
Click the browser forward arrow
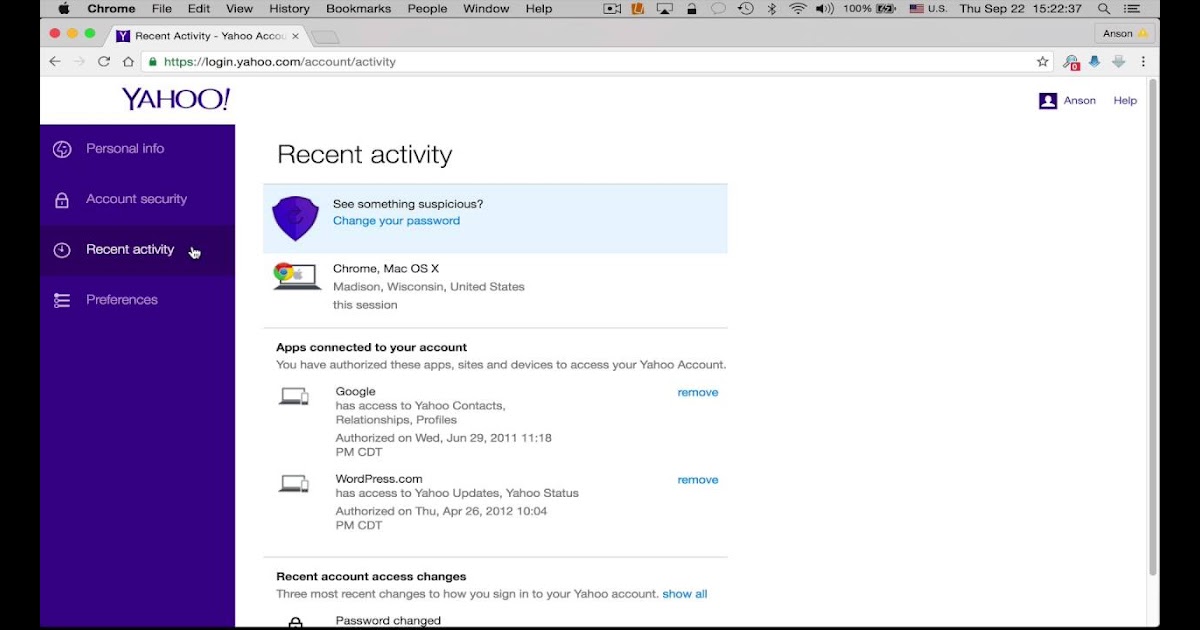point(80,62)
